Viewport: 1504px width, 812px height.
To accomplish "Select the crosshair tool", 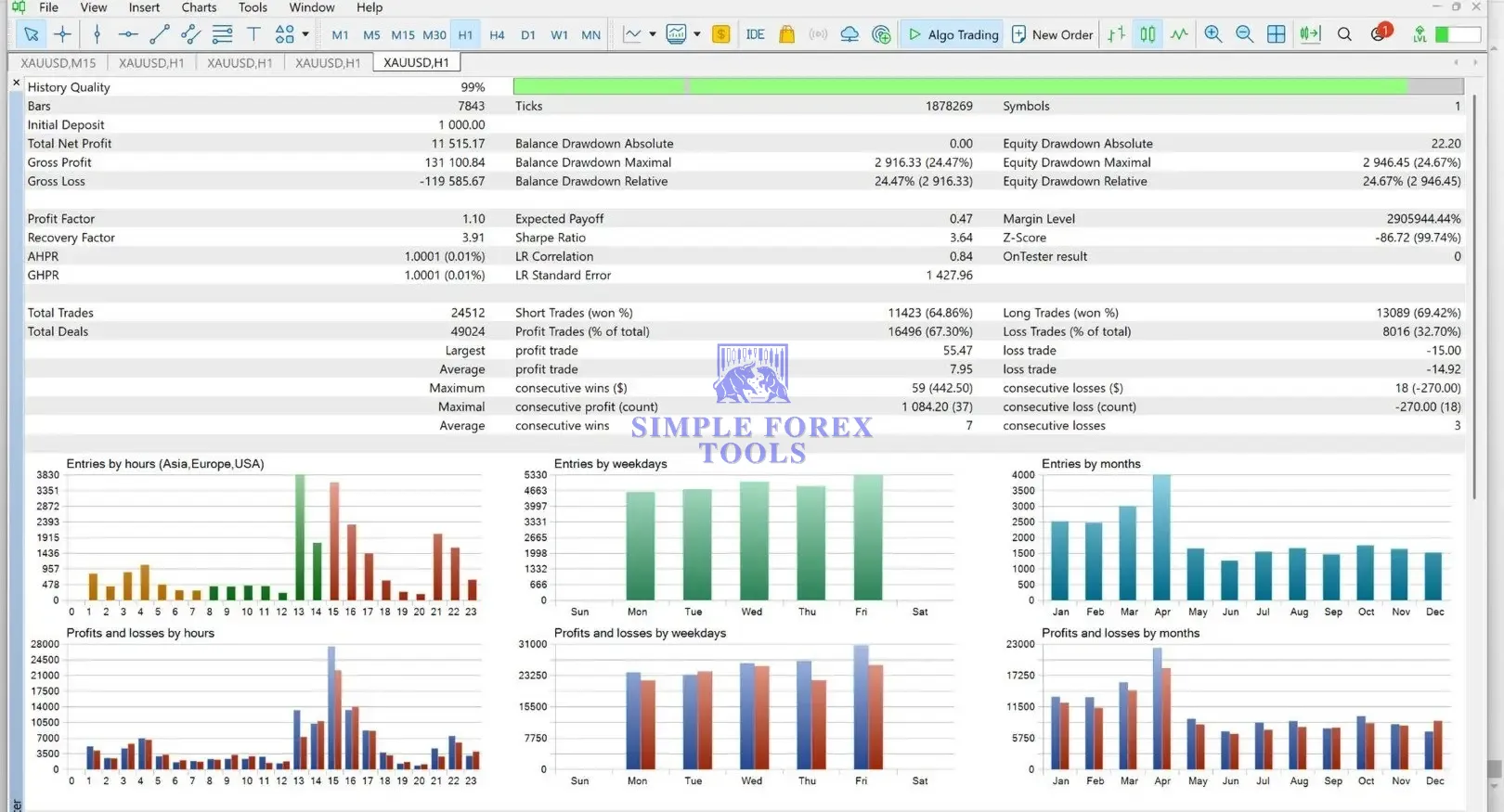I will pos(62,34).
